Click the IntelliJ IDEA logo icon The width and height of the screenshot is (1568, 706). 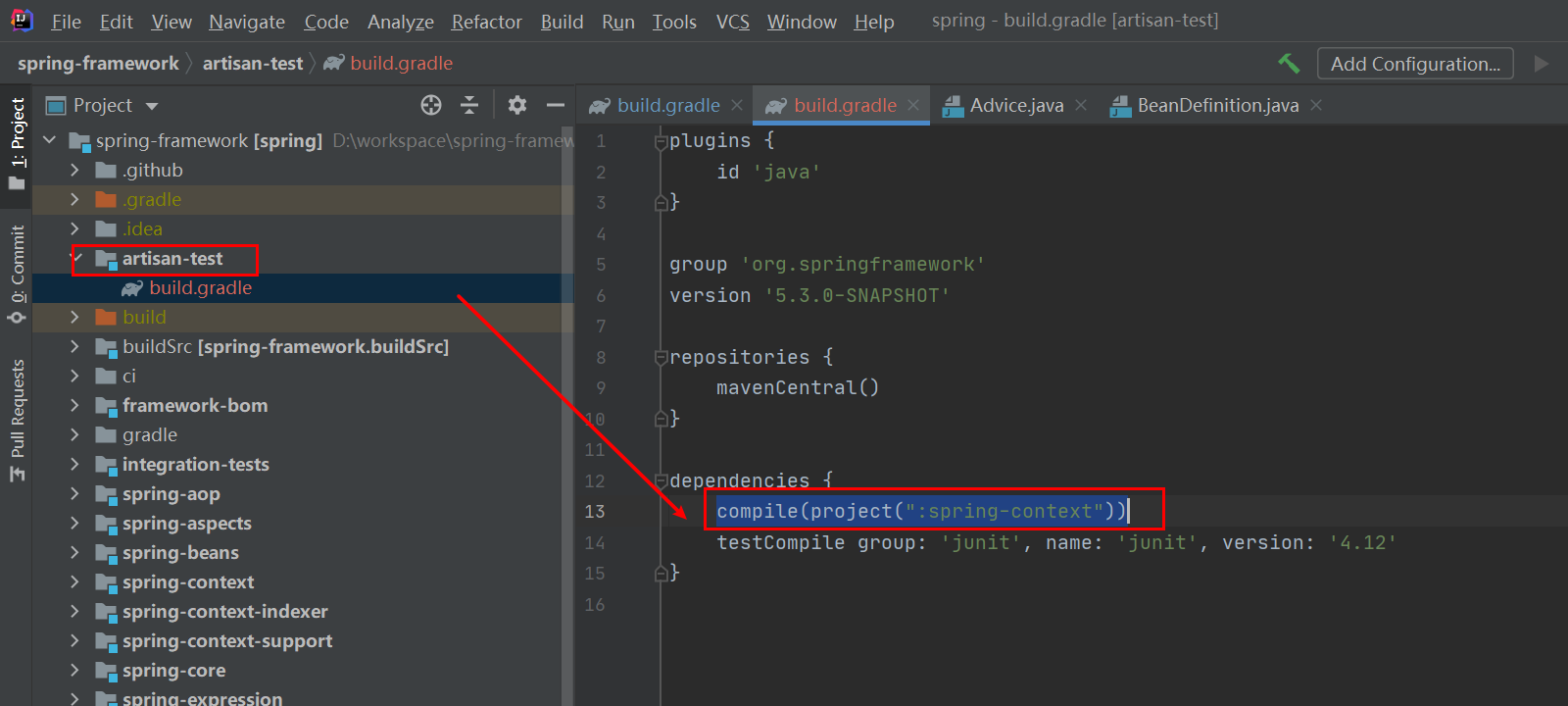21,21
